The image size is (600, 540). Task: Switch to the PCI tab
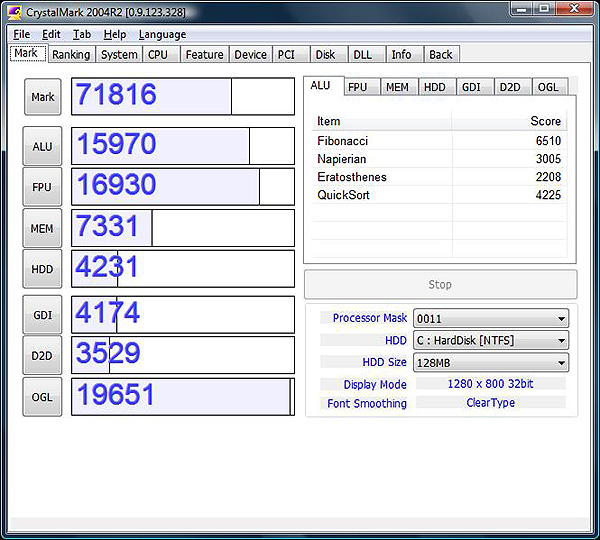[x=291, y=54]
